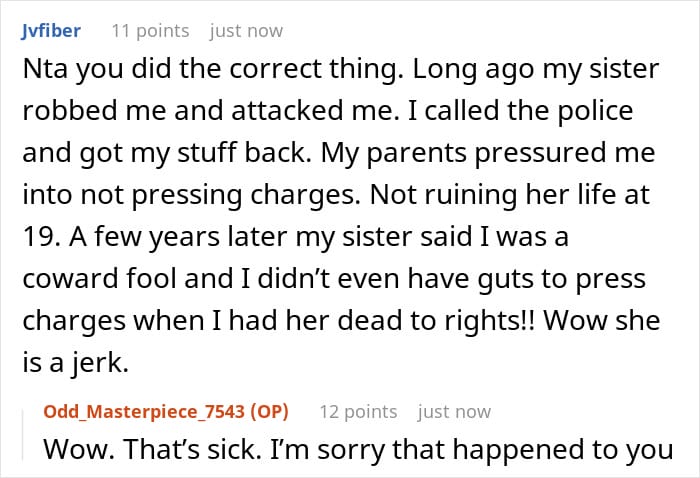This screenshot has height=478, width=700.
Task: Click the line starting into not pressing charges
Action: pyautogui.click(x=336, y=195)
